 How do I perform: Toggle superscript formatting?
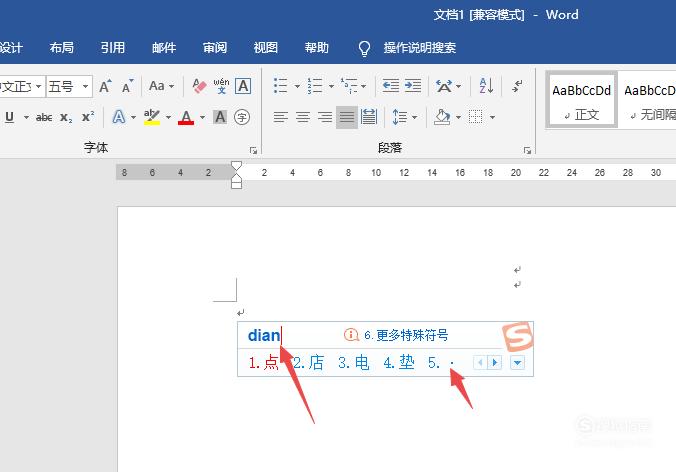coord(88,117)
